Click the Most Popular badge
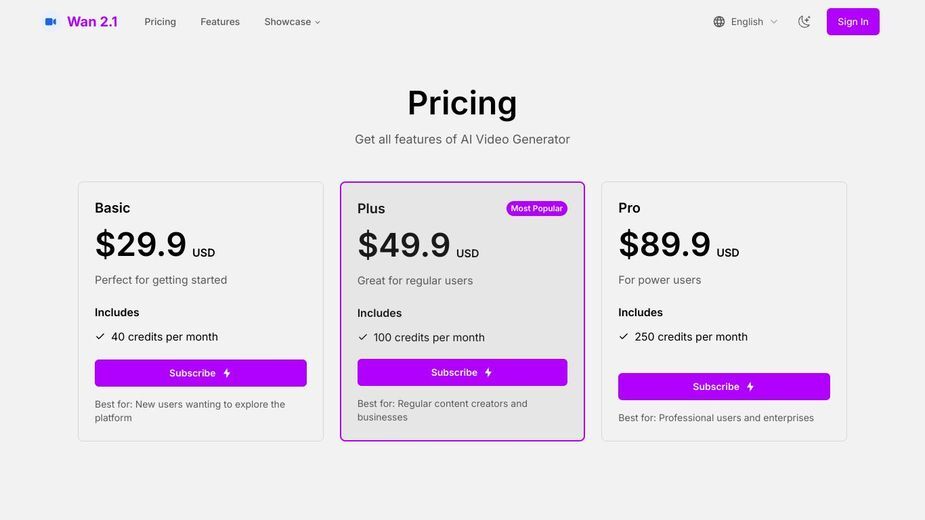Viewport: 925px width, 520px height. 536,208
